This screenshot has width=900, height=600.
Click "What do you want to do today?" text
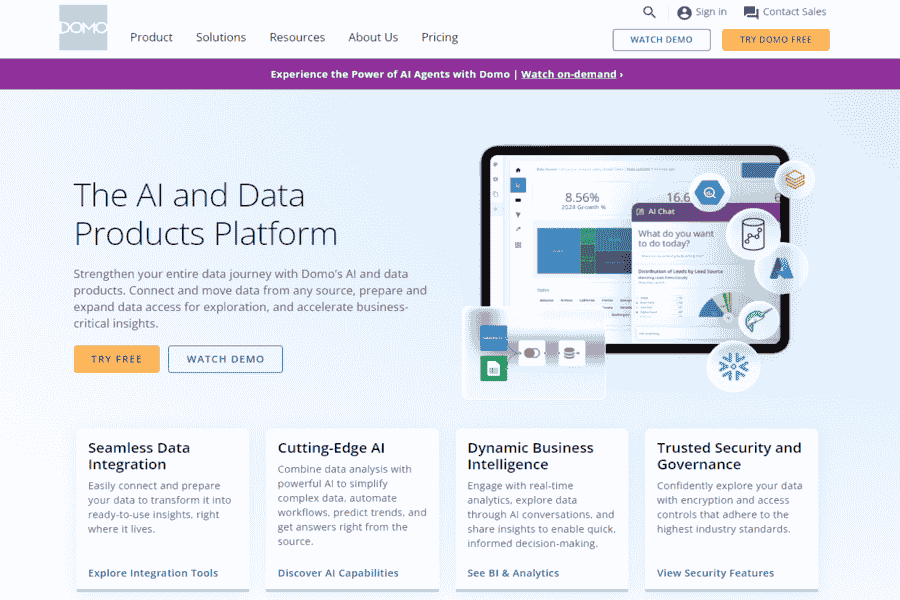[x=676, y=238]
